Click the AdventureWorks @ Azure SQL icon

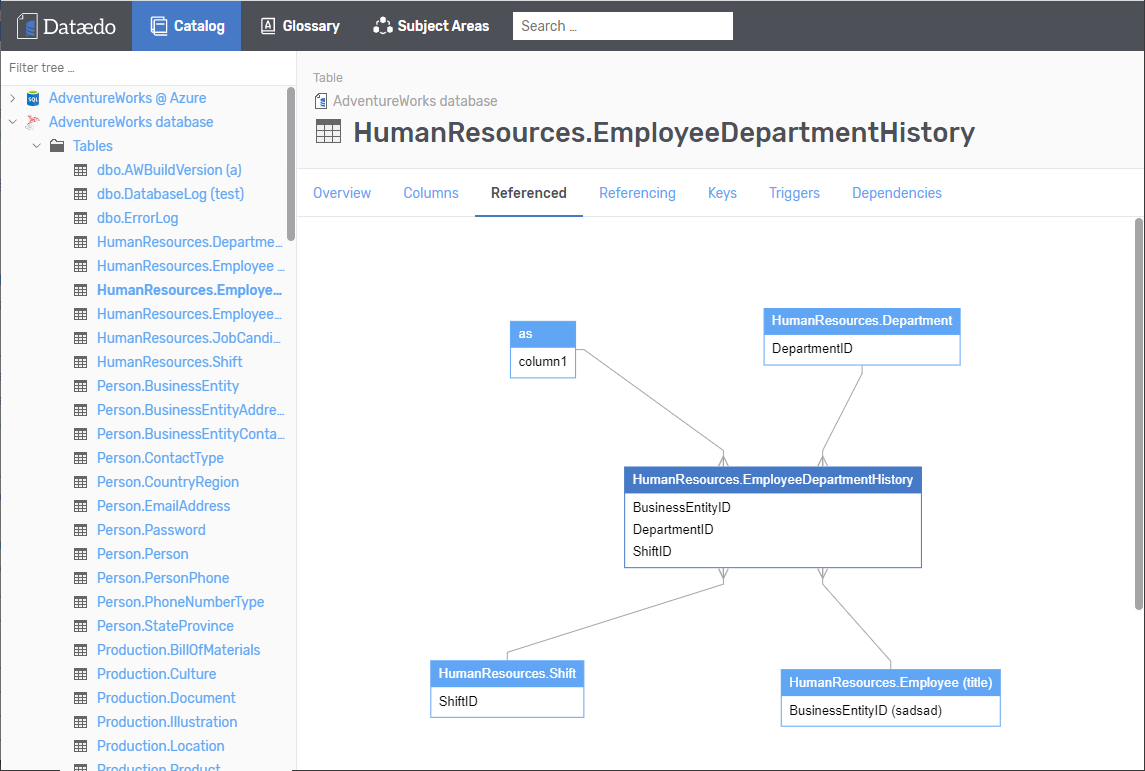coord(33,98)
